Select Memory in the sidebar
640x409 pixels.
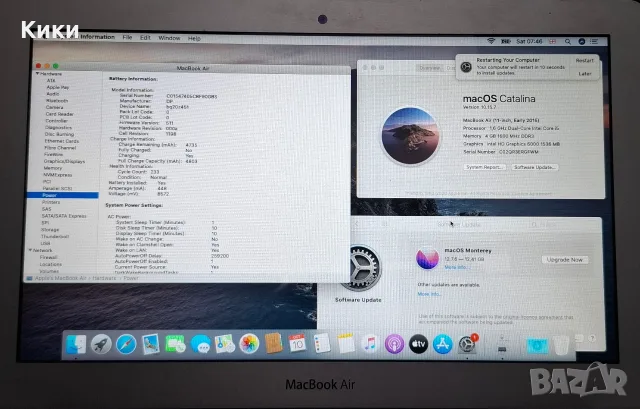click(x=53, y=168)
